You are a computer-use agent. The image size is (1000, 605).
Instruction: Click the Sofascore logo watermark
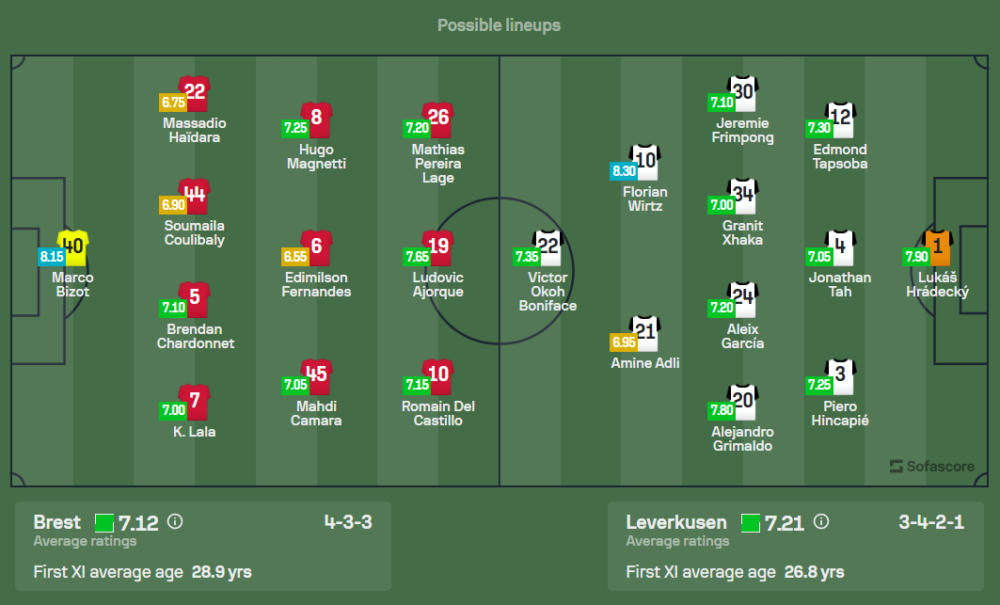coord(930,466)
